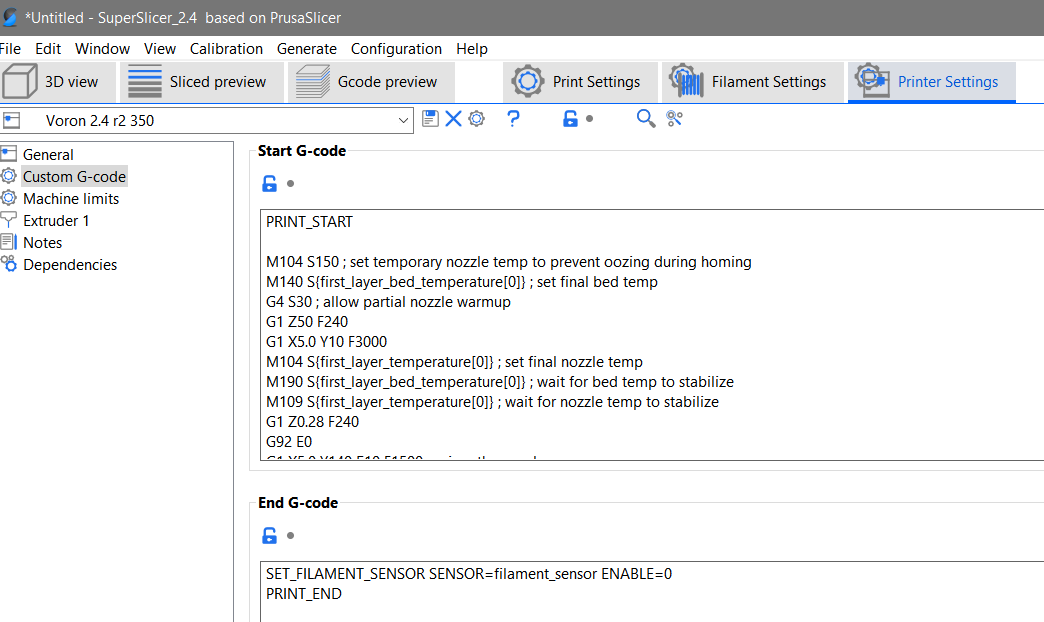This screenshot has width=1044, height=622.
Task: Click the Gcode preview stacked sheets icon
Action: 313,81
